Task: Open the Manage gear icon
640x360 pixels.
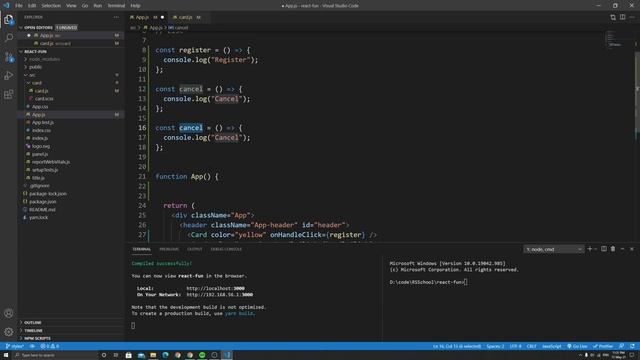Action: tap(9, 331)
